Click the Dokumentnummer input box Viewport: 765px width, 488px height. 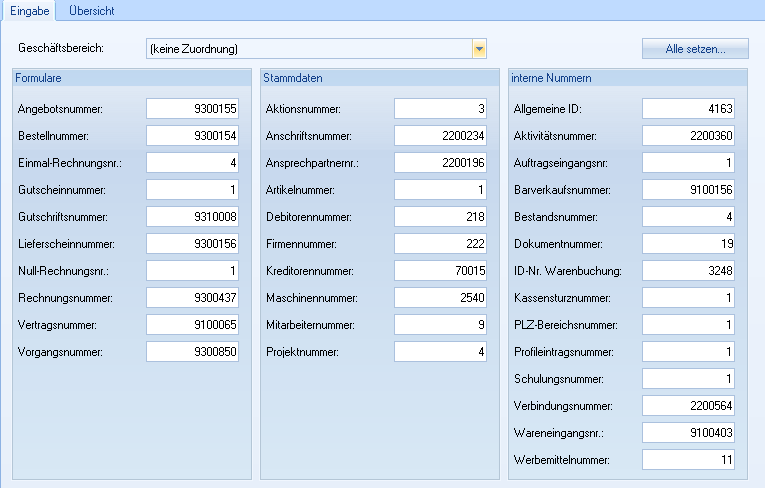coord(688,243)
